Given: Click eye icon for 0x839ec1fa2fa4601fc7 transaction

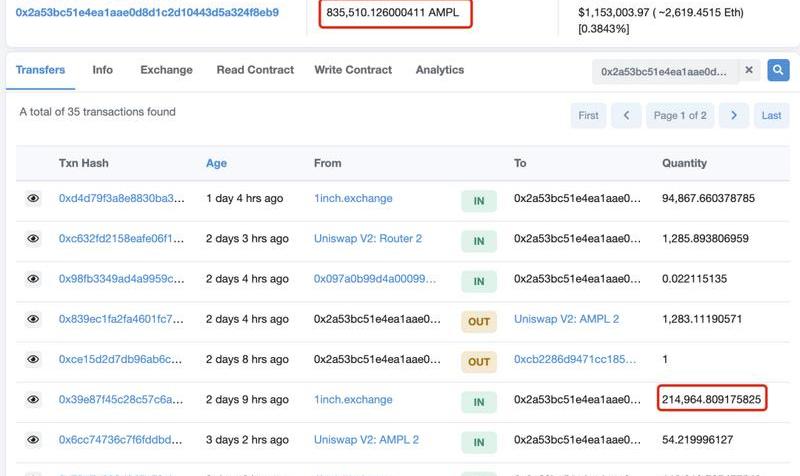Looking at the screenshot, I should tap(33, 319).
